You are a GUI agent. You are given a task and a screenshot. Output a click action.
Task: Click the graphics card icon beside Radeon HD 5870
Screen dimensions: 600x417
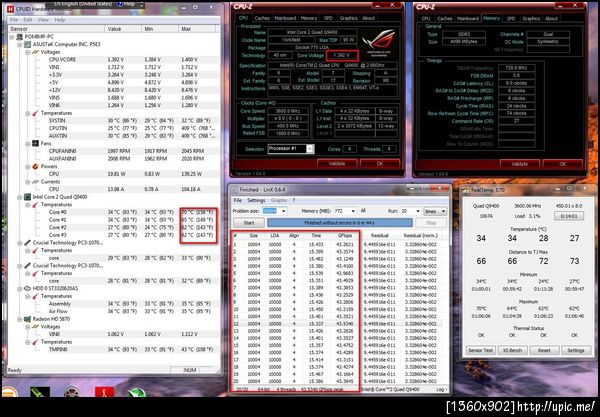[28, 319]
